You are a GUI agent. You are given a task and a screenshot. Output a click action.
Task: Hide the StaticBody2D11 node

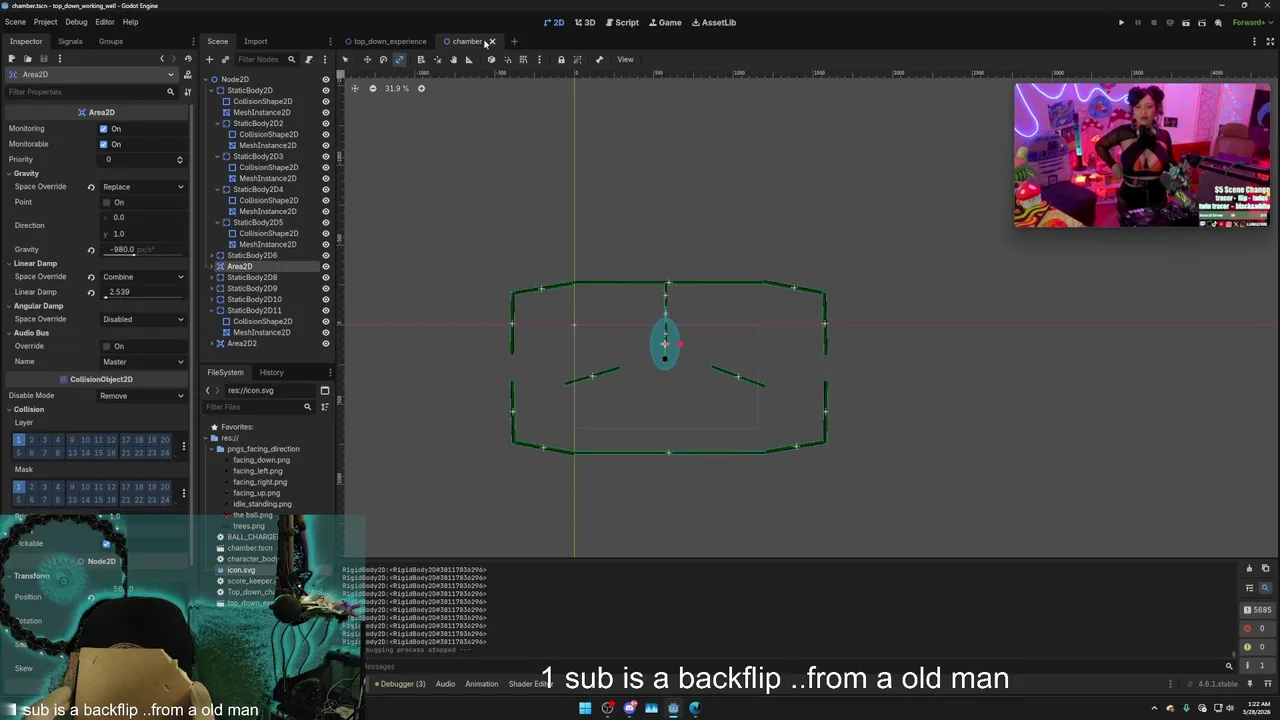[325, 310]
